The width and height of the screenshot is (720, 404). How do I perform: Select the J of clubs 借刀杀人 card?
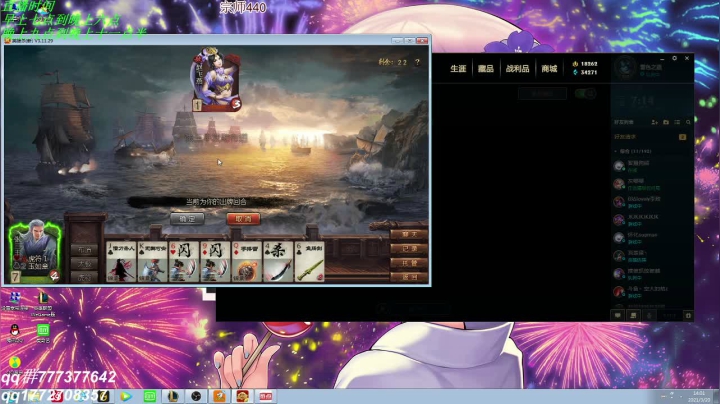point(121,262)
